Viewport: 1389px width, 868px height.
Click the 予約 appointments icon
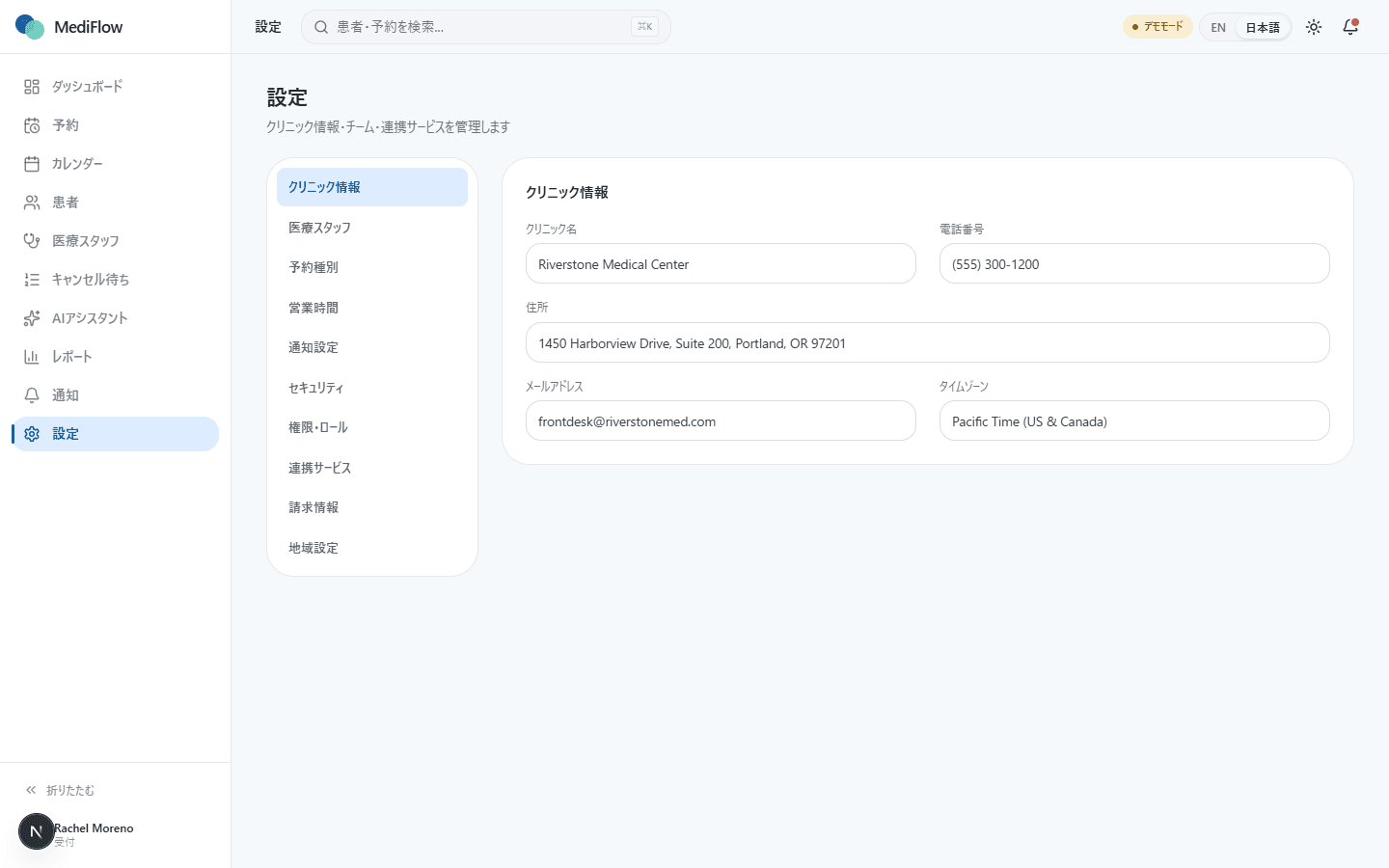[x=32, y=125]
